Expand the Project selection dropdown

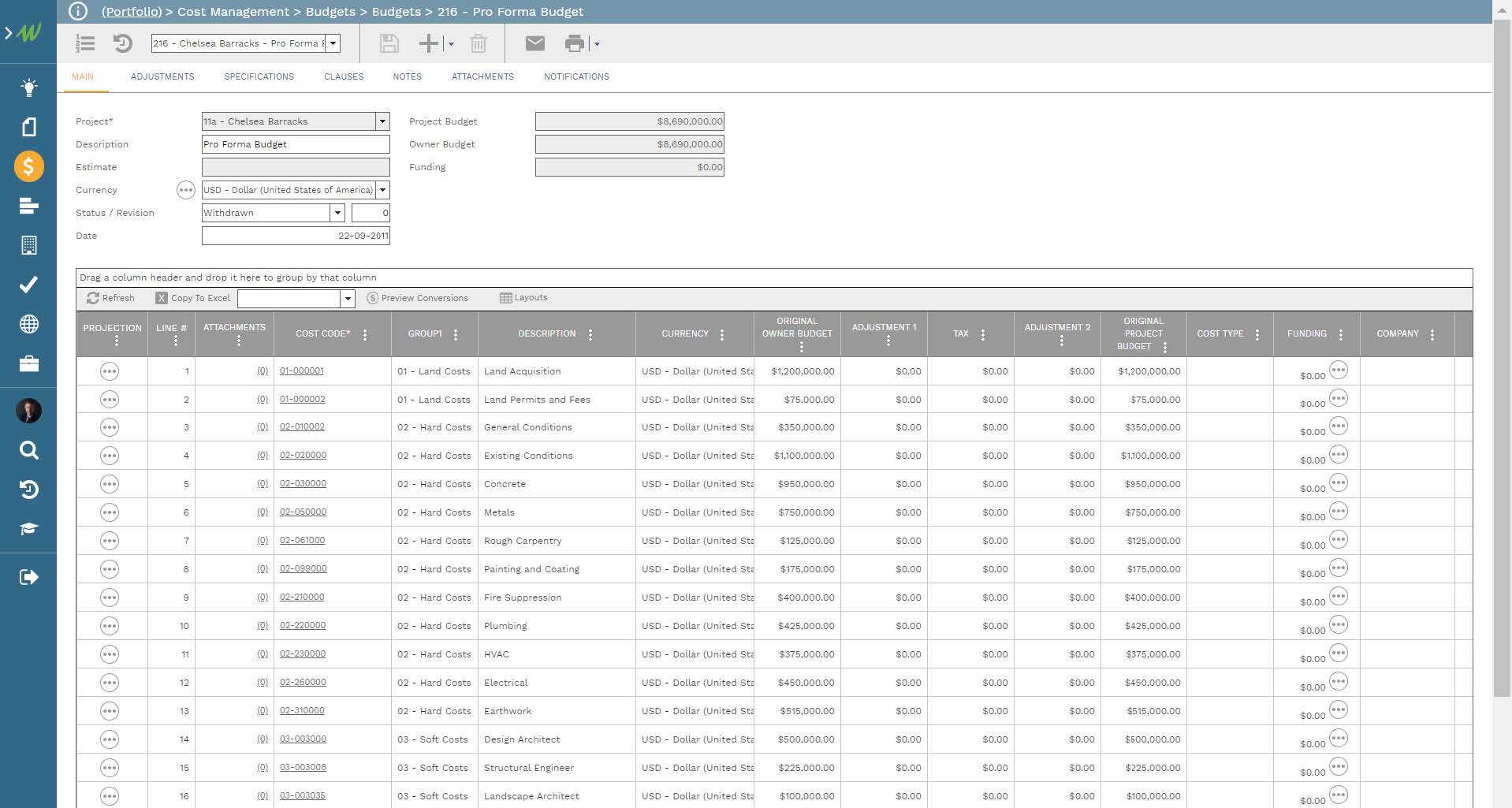(382, 121)
